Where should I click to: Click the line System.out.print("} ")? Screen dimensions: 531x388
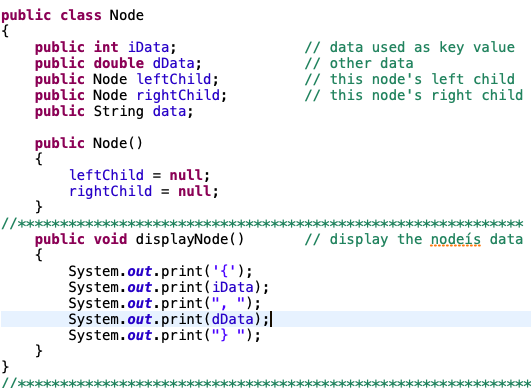click(165, 336)
